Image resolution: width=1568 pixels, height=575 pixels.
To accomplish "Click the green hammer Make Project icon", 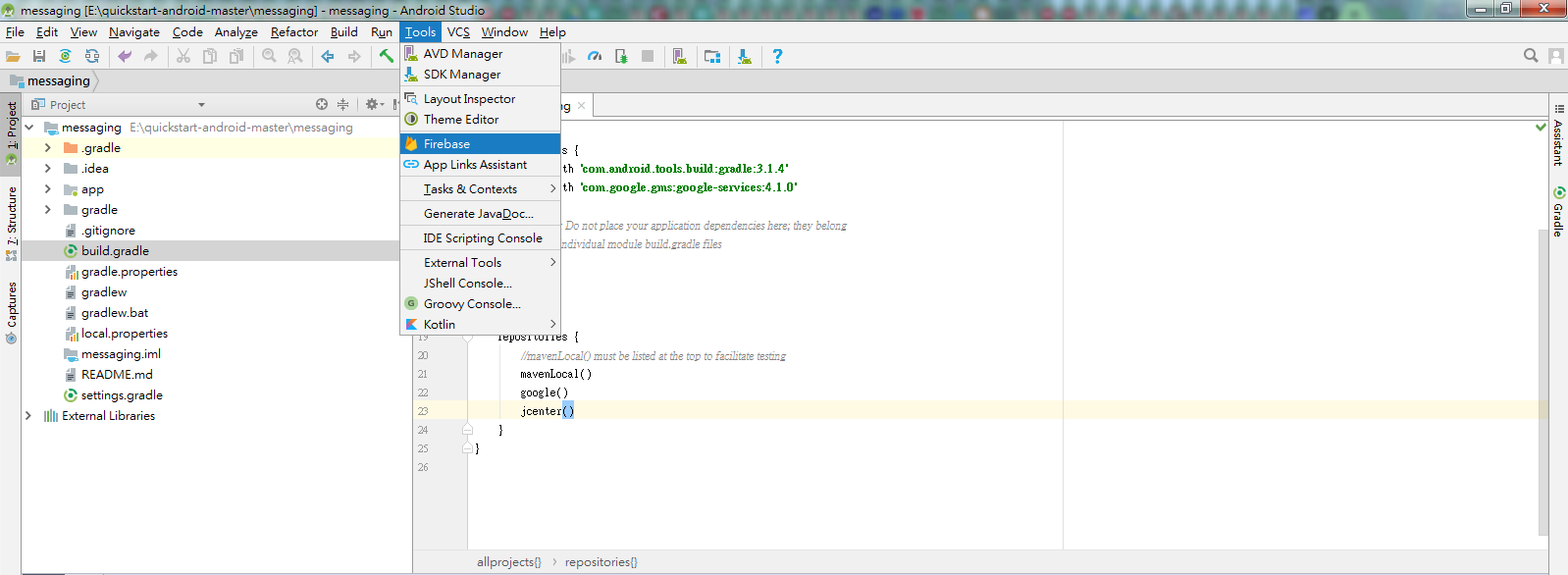I will 387,57.
